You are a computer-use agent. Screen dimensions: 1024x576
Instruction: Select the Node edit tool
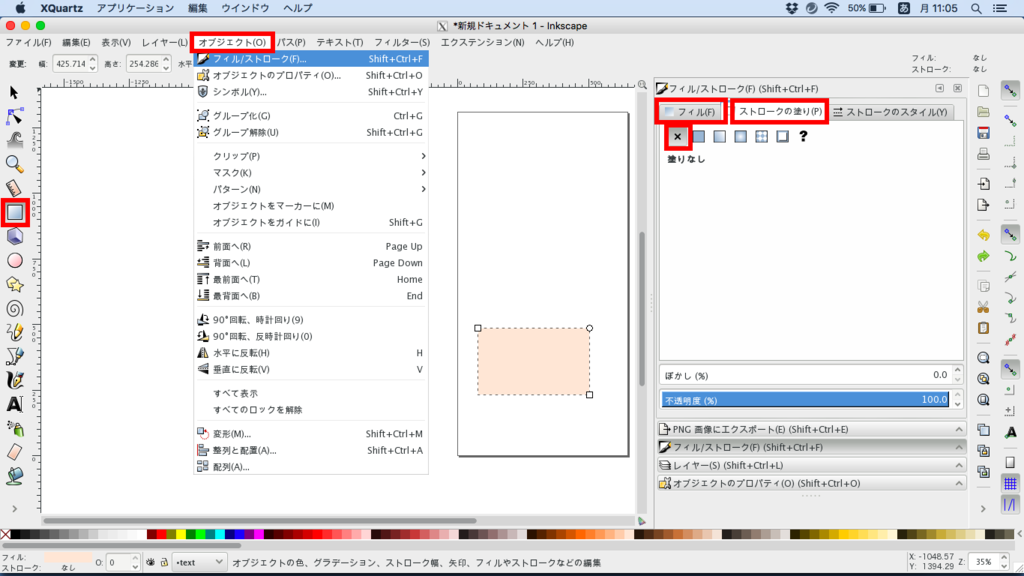(14, 116)
